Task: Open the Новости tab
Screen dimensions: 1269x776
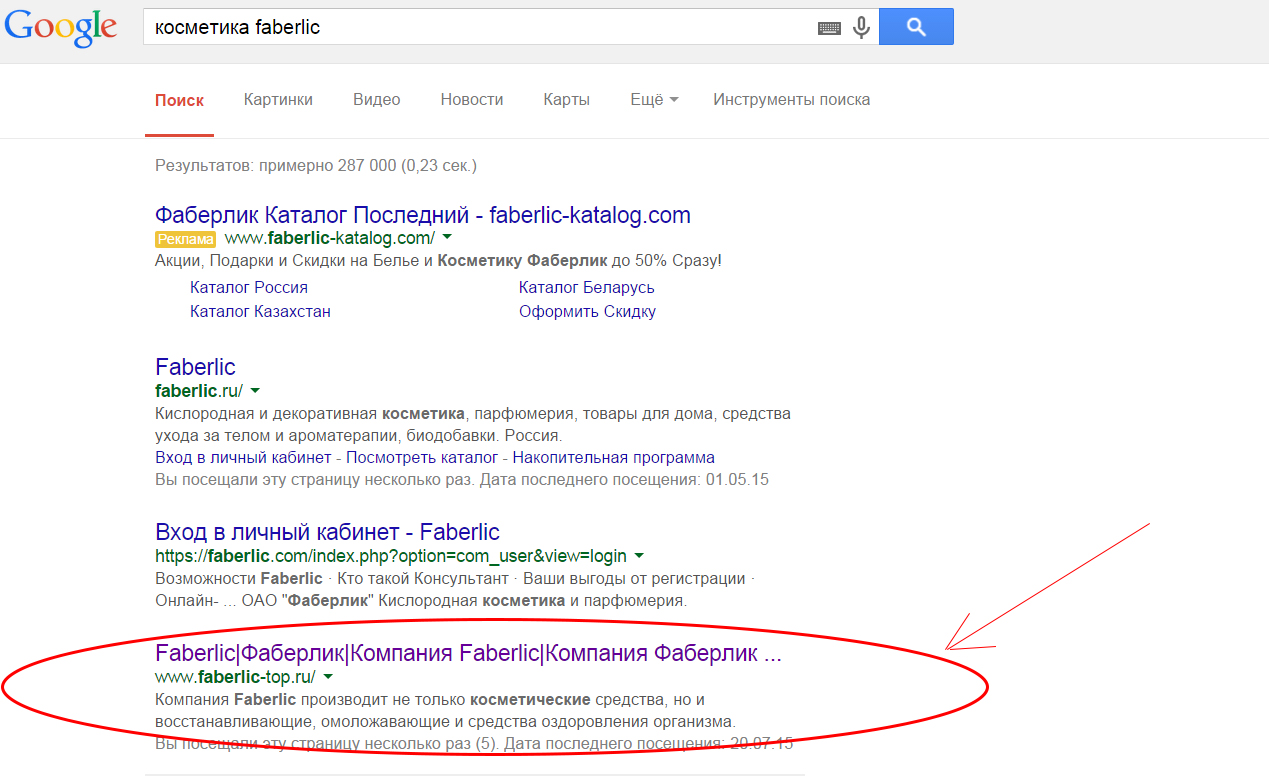Action: (x=472, y=100)
